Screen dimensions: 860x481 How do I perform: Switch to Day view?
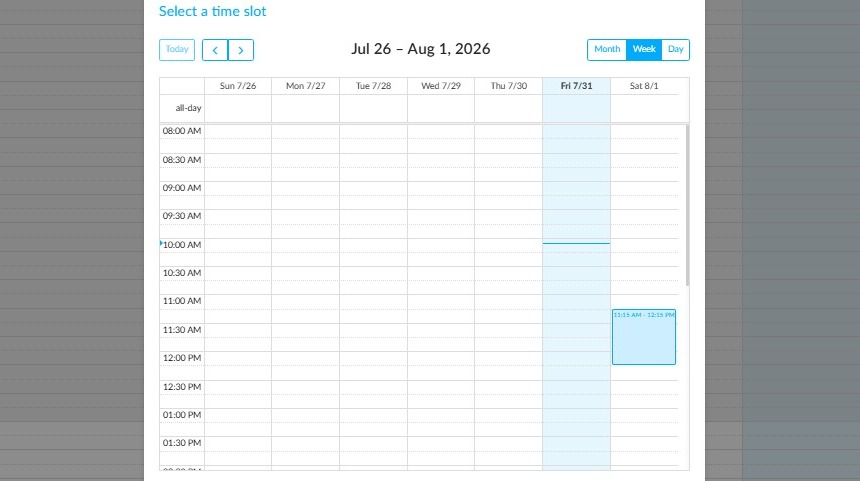(675, 50)
